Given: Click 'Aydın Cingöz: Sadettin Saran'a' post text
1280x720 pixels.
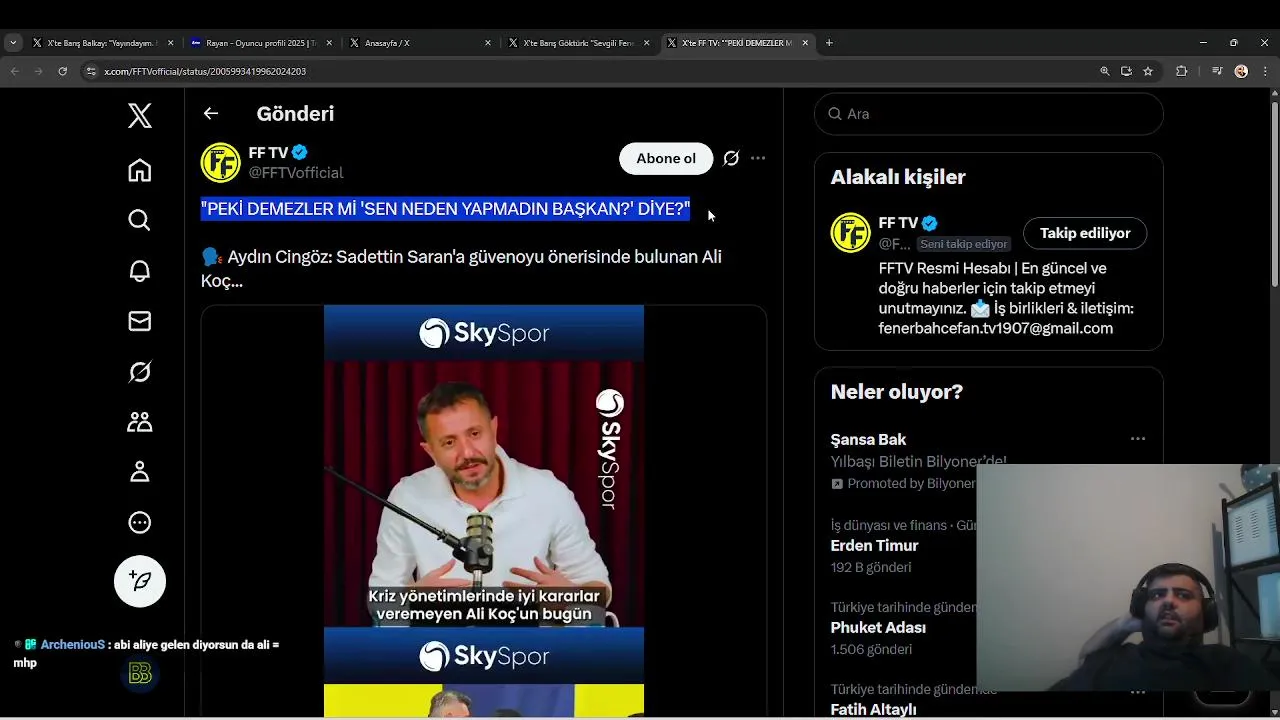Looking at the screenshot, I should (461, 269).
